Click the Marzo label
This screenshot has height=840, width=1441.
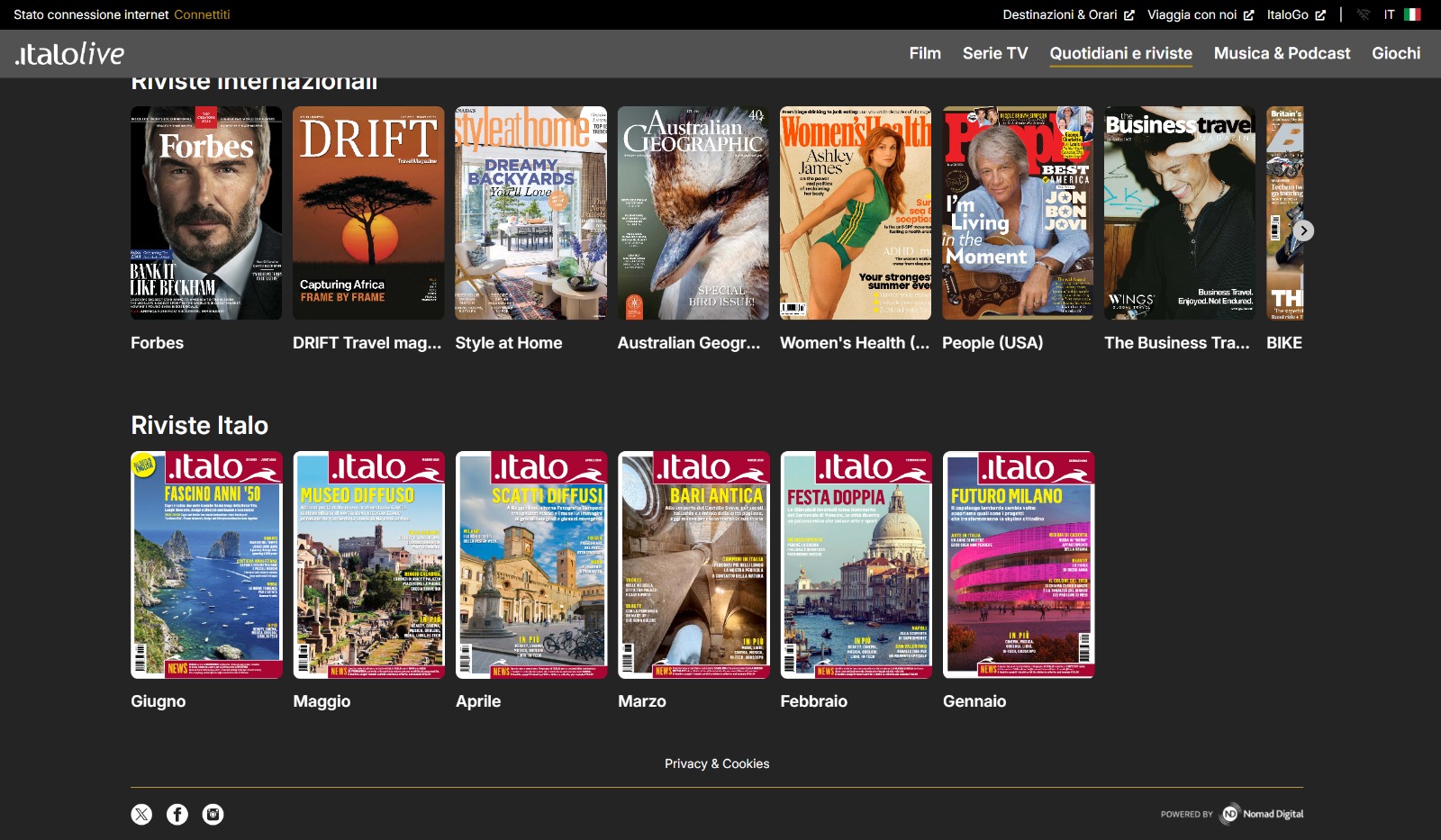tap(642, 701)
